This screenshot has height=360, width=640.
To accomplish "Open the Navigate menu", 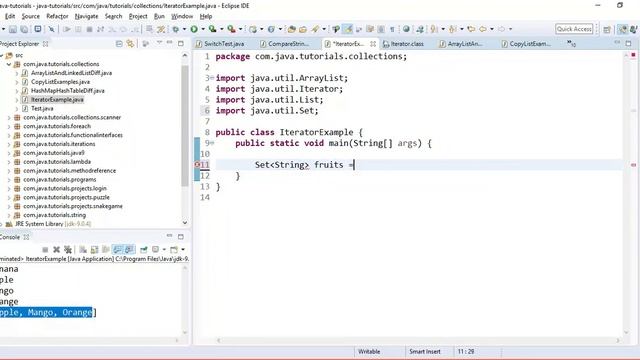I will [x=86, y=16].
